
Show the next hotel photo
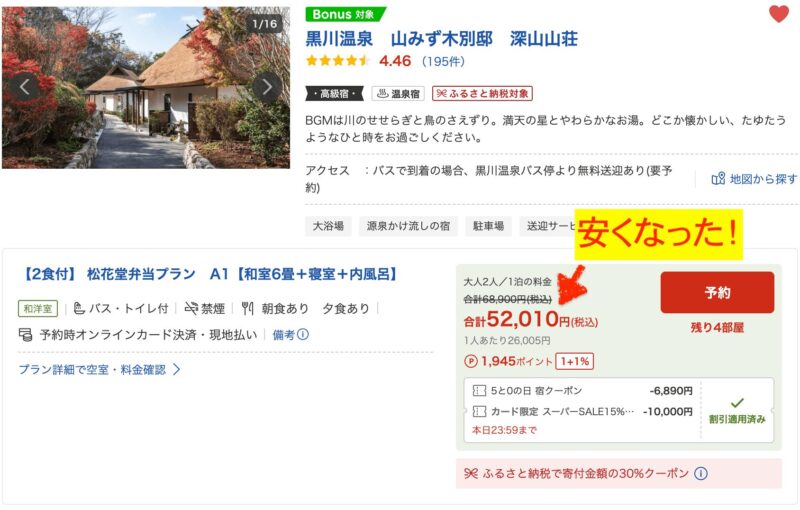266,87
